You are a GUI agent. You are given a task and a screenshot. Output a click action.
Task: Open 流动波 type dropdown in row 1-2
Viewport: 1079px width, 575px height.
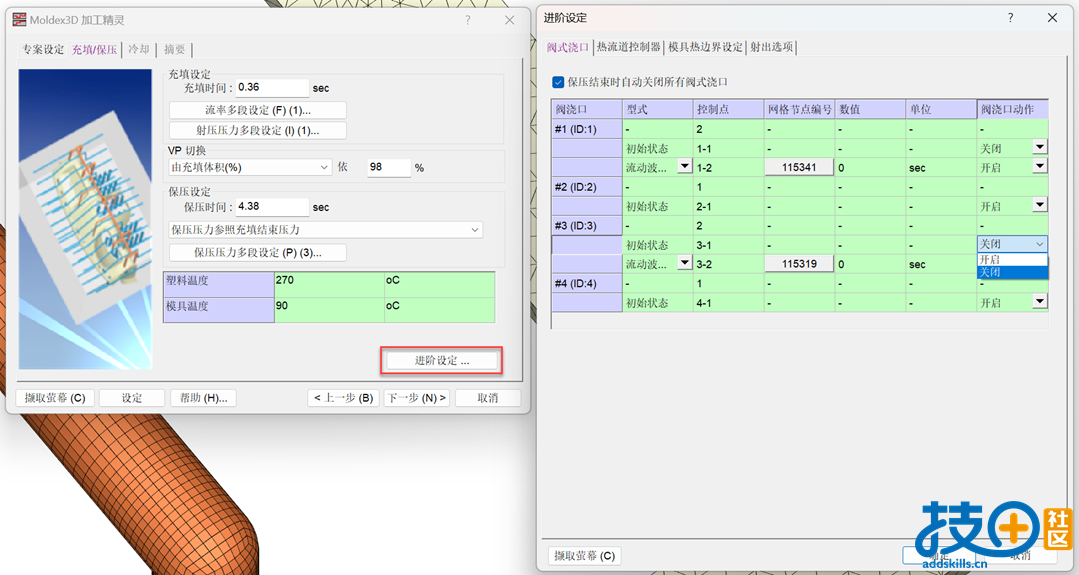tap(685, 166)
